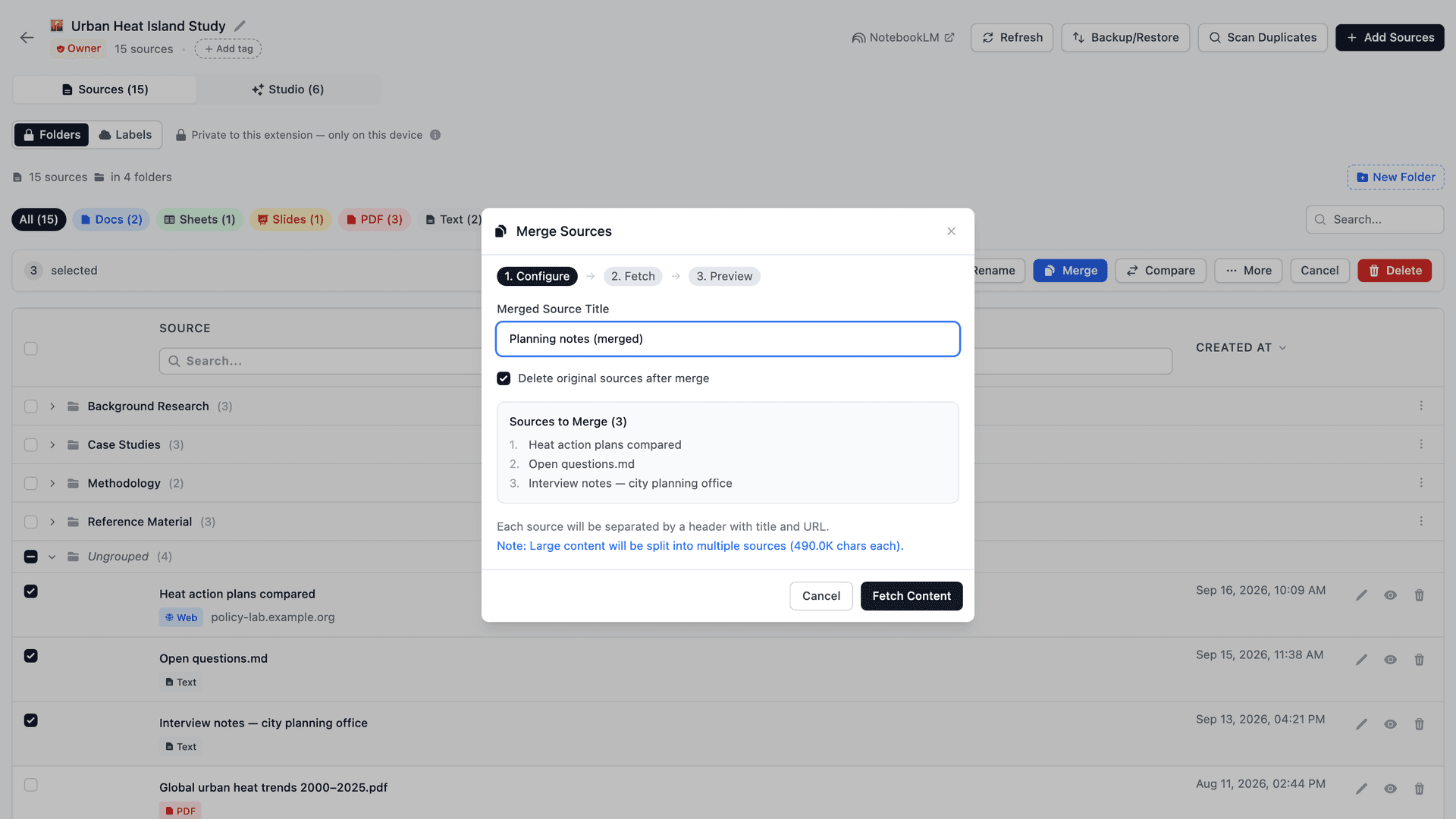This screenshot has height=819, width=1456.
Task: Preview Open questions.md with eye icon
Action: tap(1390, 660)
